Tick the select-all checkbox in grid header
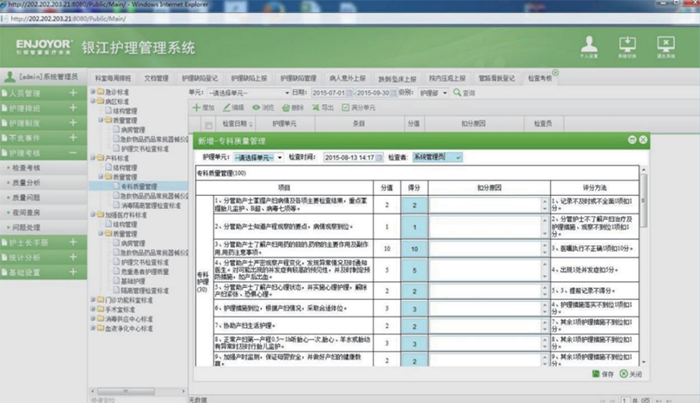Screen dimensions: 700x403 pyautogui.click(x=208, y=125)
